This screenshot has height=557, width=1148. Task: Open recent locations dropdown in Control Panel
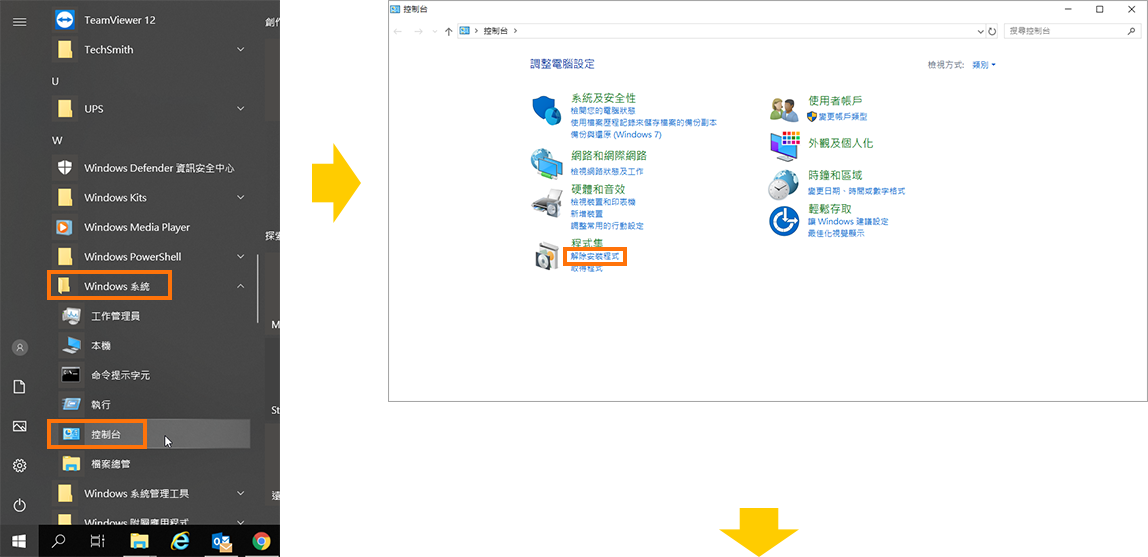[435, 31]
